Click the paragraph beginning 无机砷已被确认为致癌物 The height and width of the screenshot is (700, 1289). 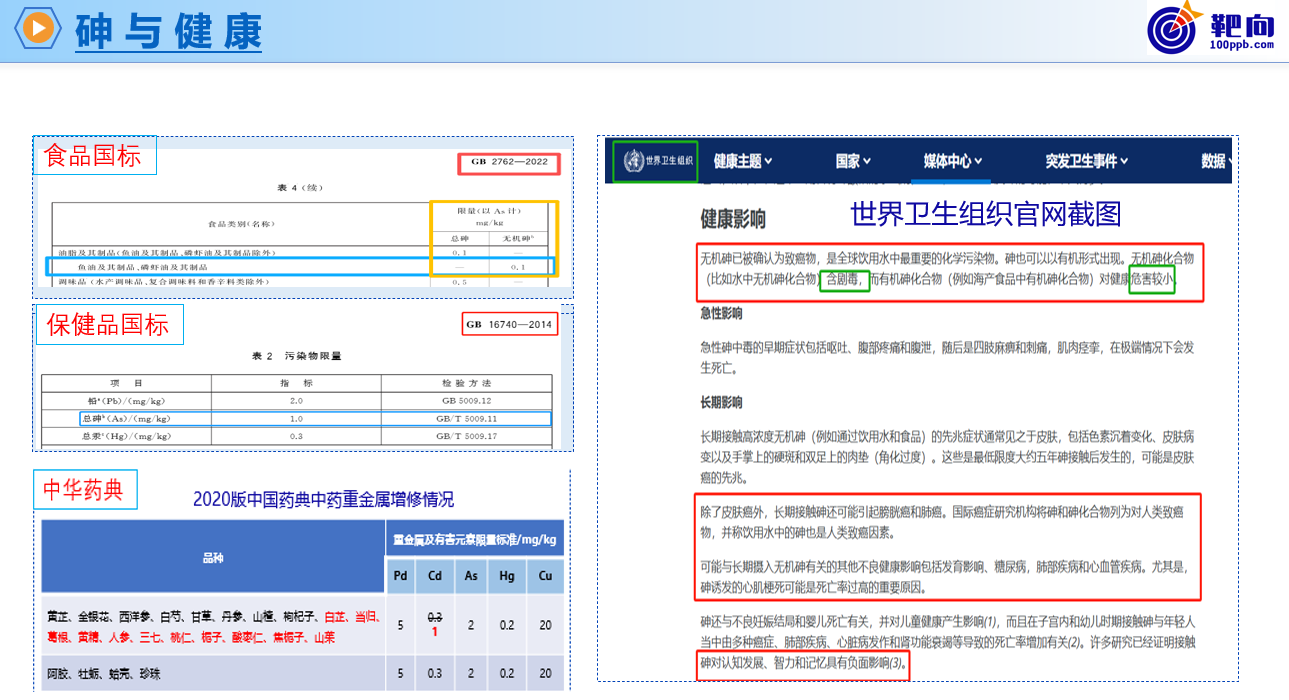coord(948,269)
